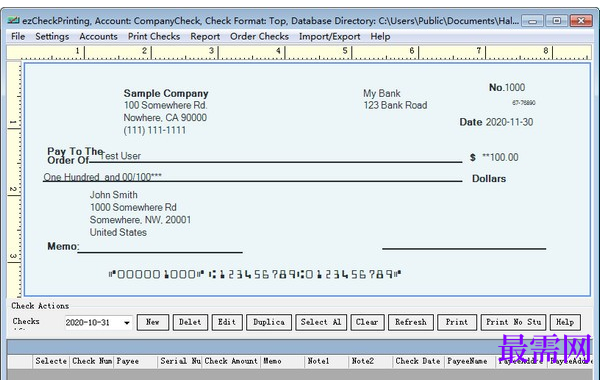Click the Memo column header
610x380 pixels.
pyautogui.click(x=282, y=361)
